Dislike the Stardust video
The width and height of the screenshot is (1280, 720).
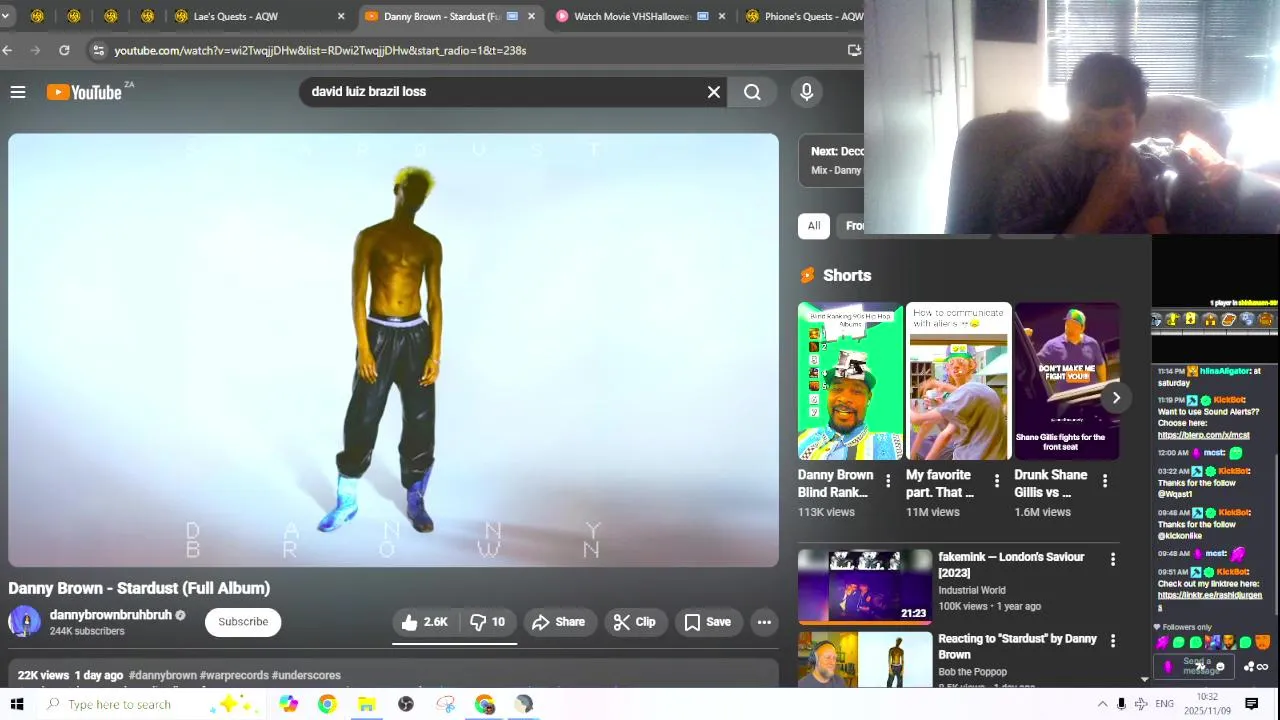coord(488,622)
